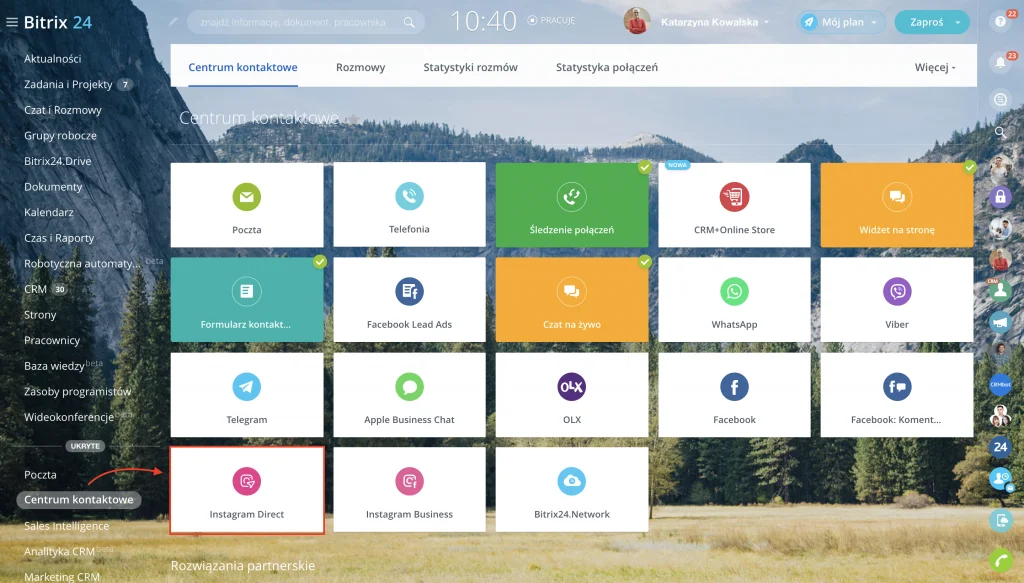Open Wideokonferencje in the sidebar
The height and width of the screenshot is (583, 1024).
(x=69, y=417)
